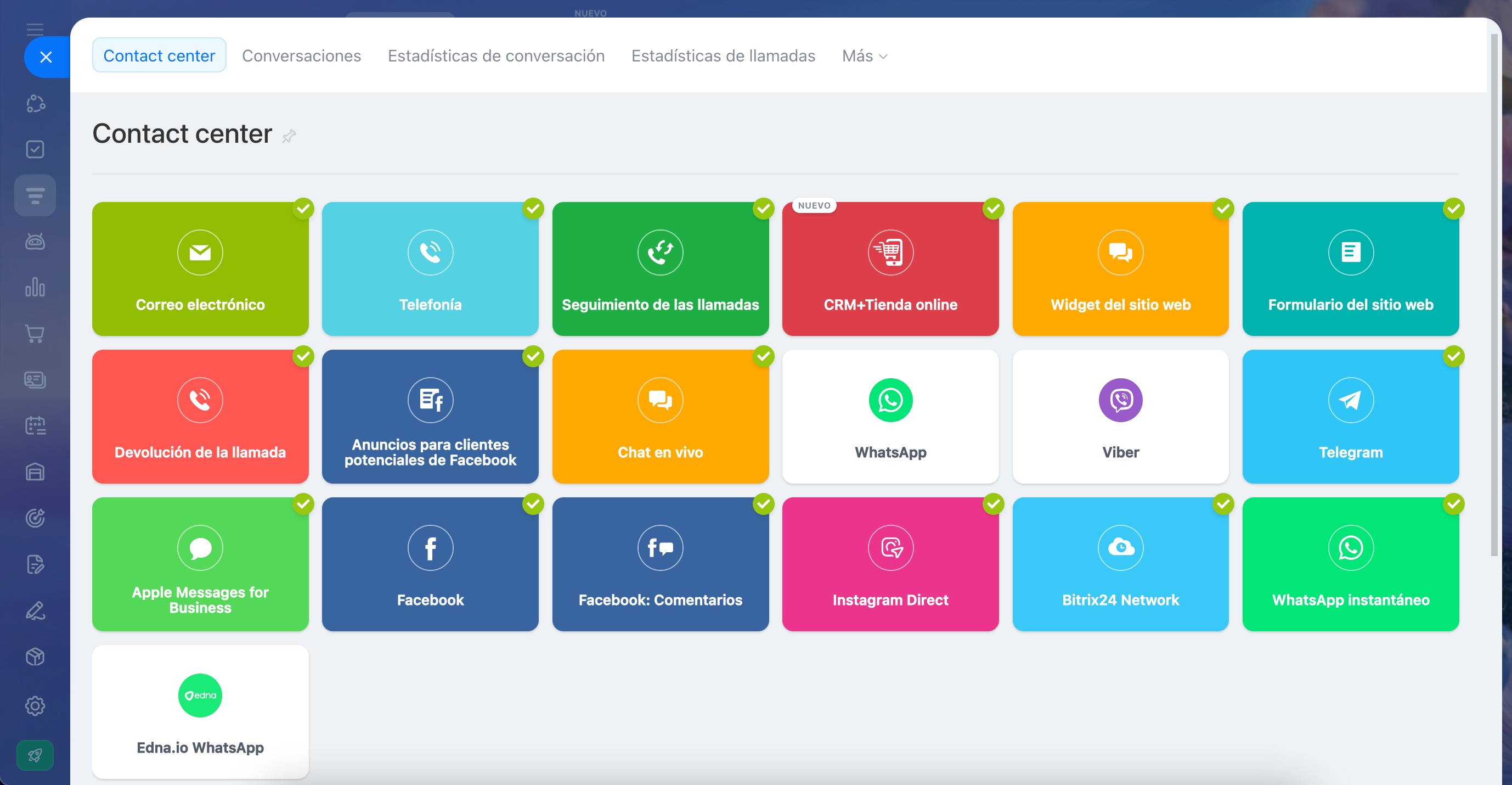
Task: Click checkmark badge on Telegram card
Action: pyautogui.click(x=1453, y=356)
